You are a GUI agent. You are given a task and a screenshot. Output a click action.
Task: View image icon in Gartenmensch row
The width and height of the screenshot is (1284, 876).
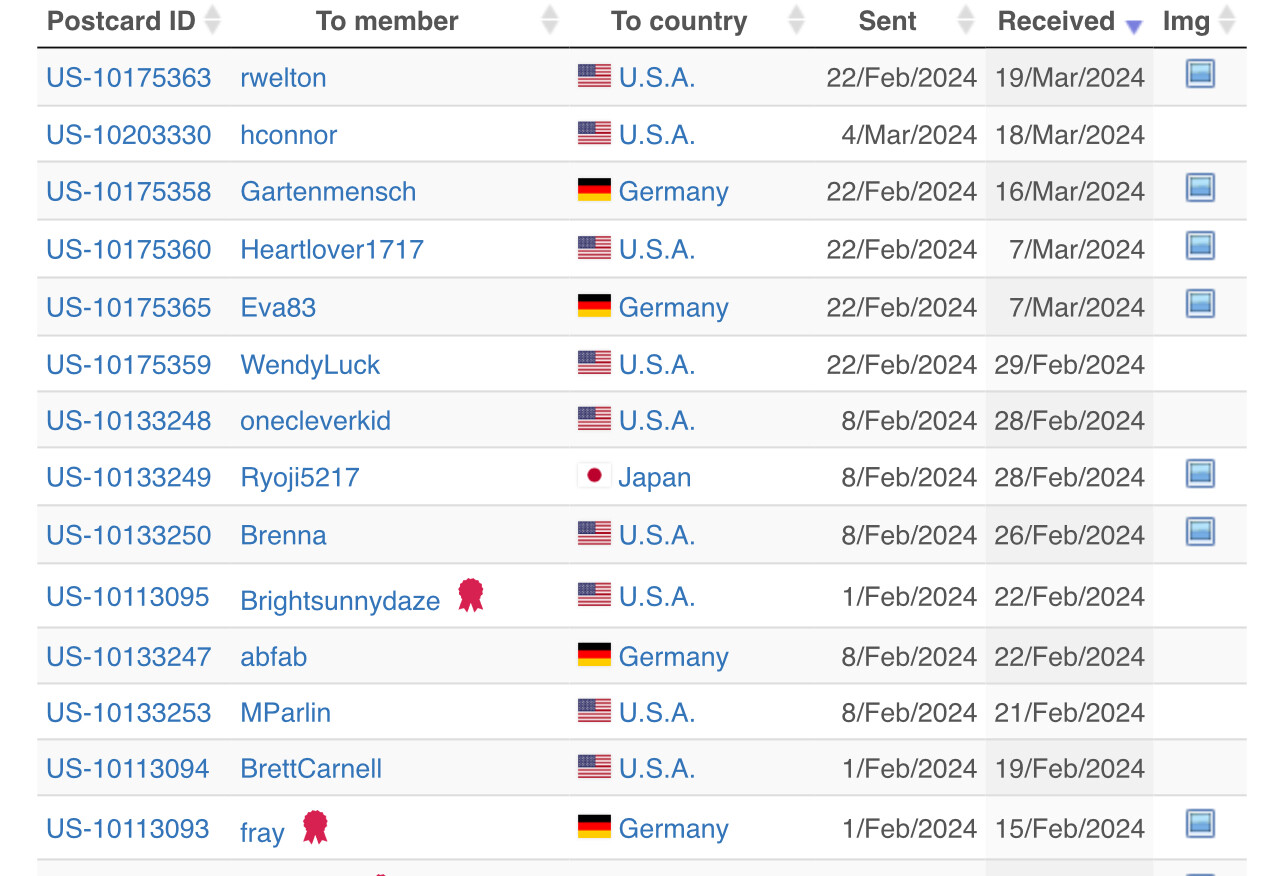coord(1200,188)
